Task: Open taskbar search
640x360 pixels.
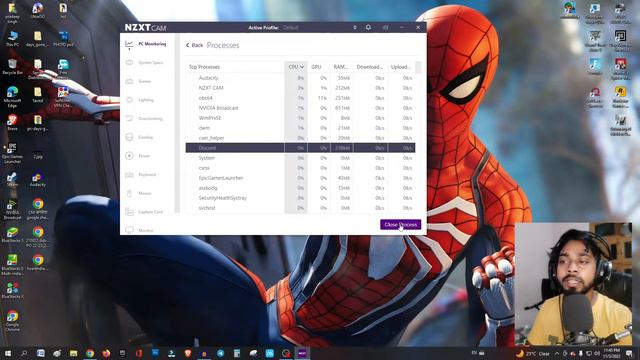Action: coord(24,353)
